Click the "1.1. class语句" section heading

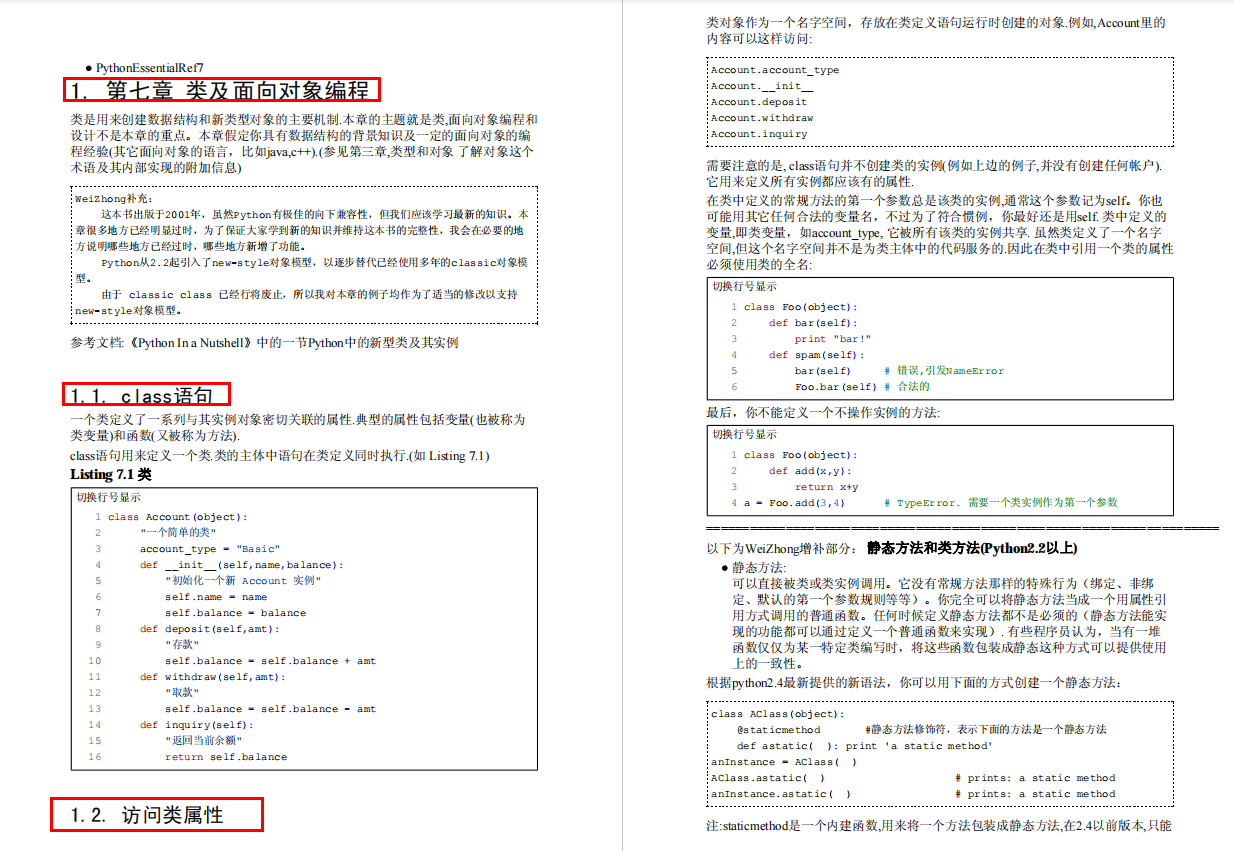[142, 396]
